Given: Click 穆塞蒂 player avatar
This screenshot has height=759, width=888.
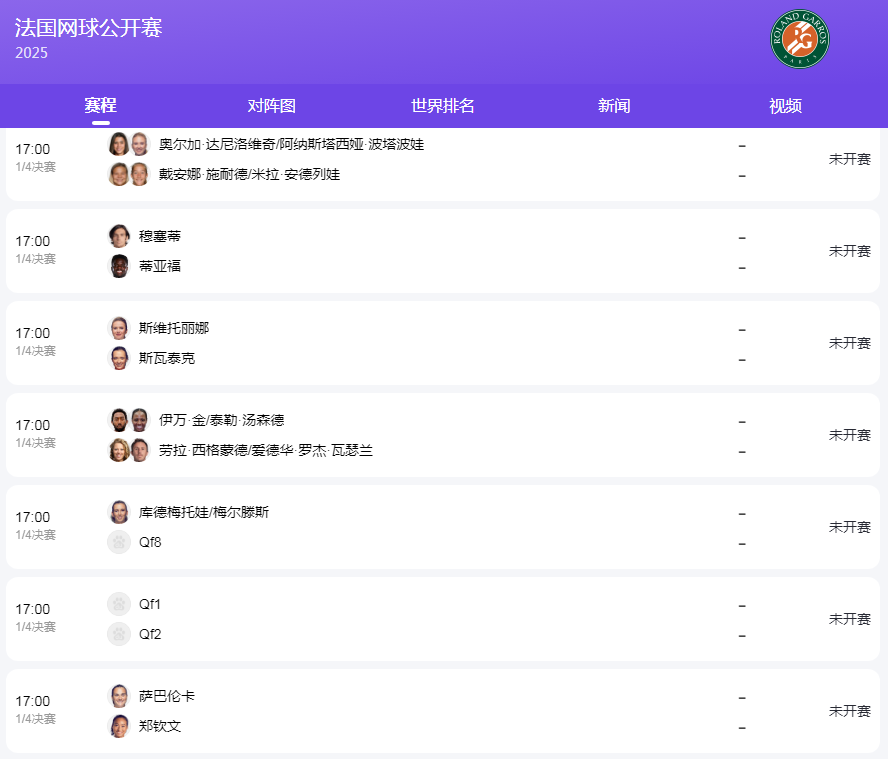Looking at the screenshot, I should (119, 236).
